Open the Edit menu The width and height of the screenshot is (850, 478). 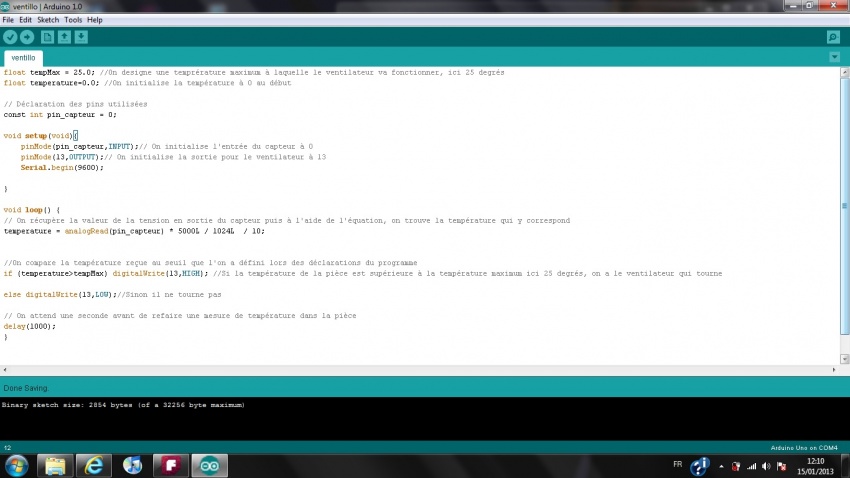pyautogui.click(x=25, y=20)
